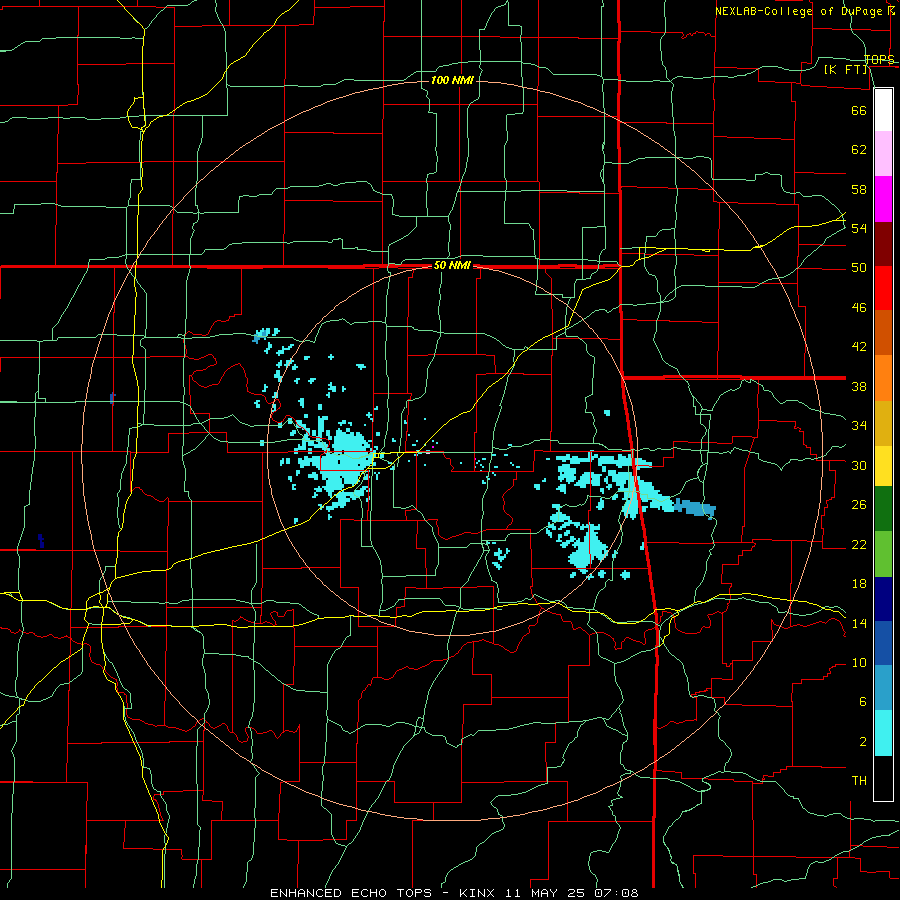Screen dimensions: 900x900
Task: Select legend value 34
Action: tap(859, 426)
